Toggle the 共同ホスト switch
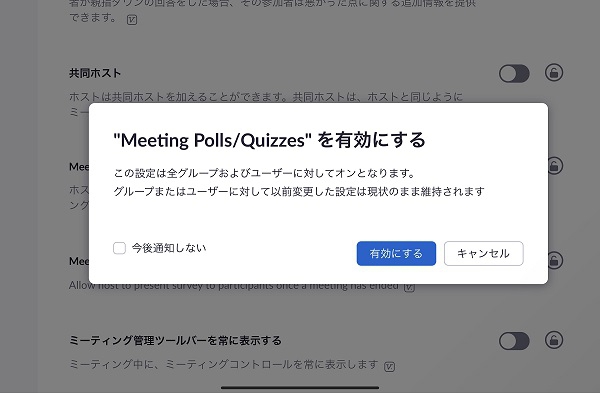 (x=514, y=73)
